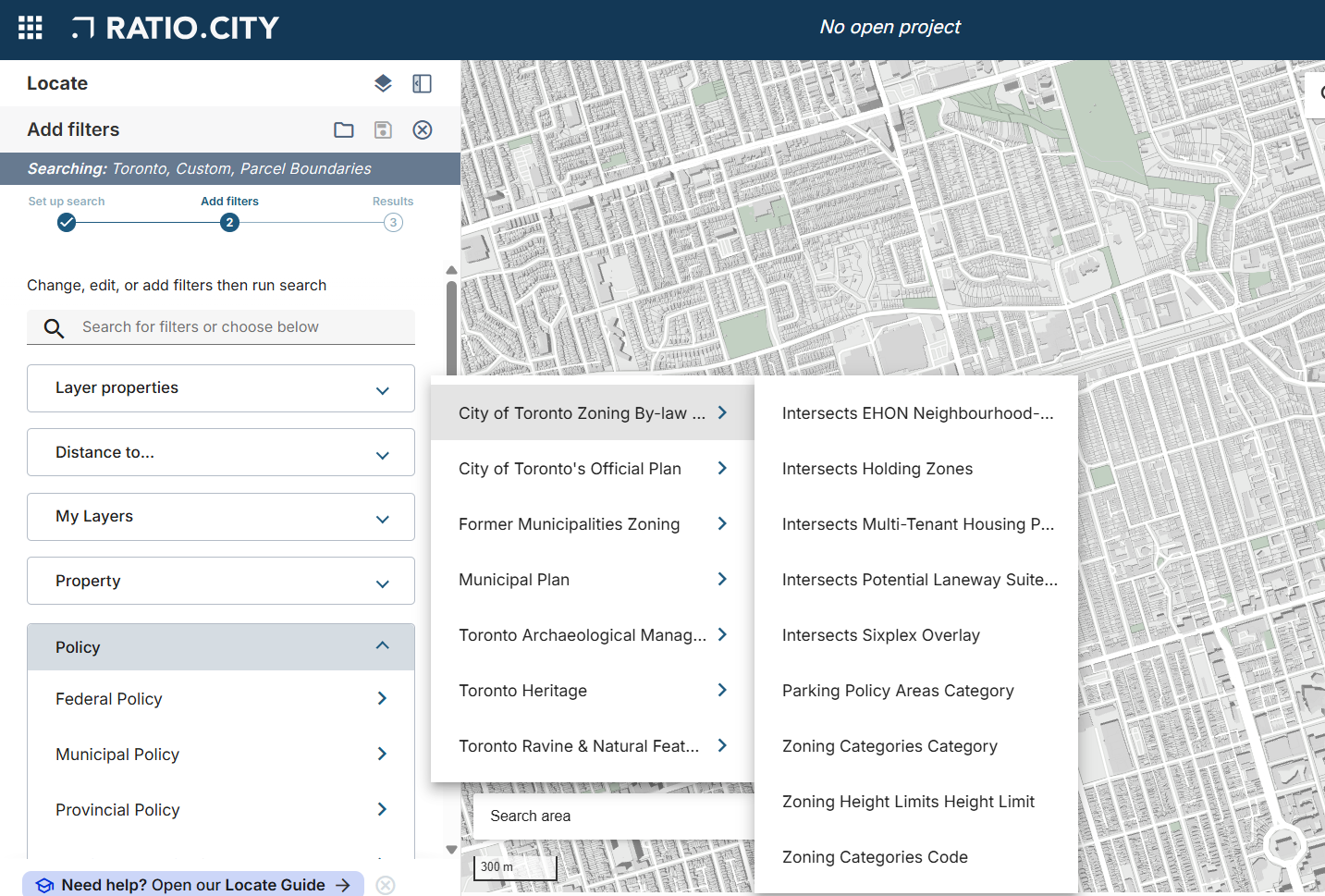
Task: Expand the Layer properties dropdown
Action: (221, 388)
